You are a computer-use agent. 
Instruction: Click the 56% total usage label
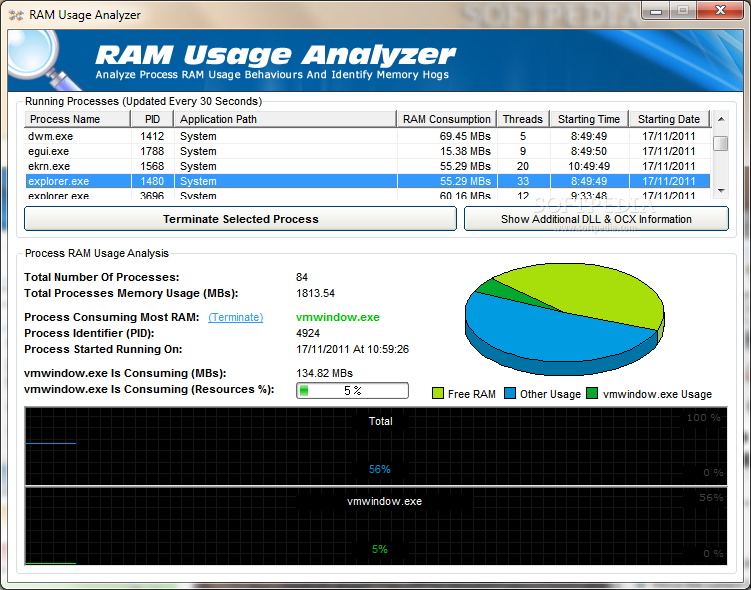pos(380,469)
